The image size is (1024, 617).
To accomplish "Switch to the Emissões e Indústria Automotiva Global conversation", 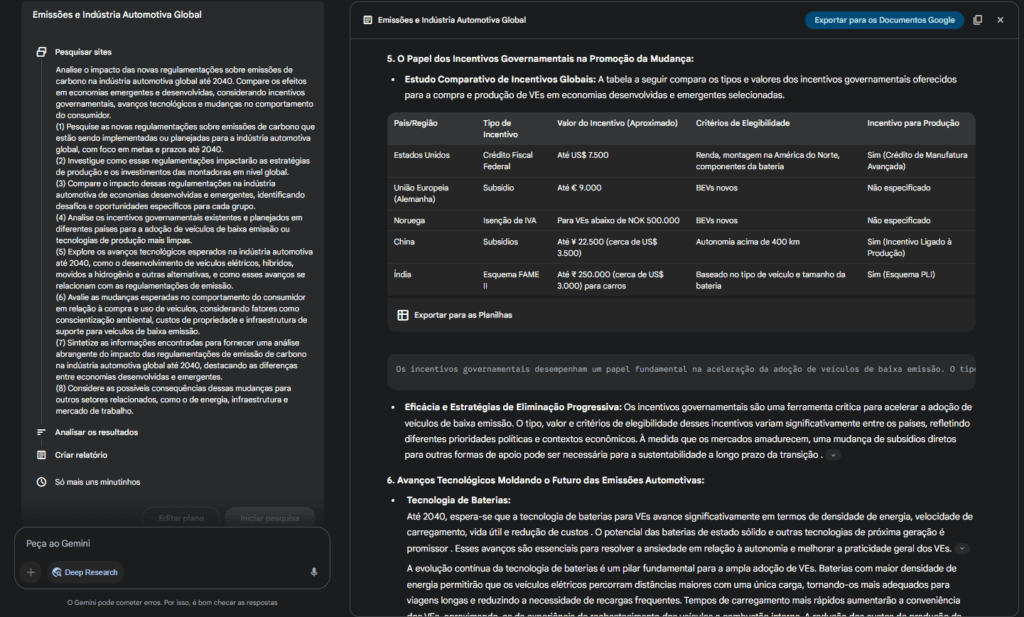I will coord(118,15).
